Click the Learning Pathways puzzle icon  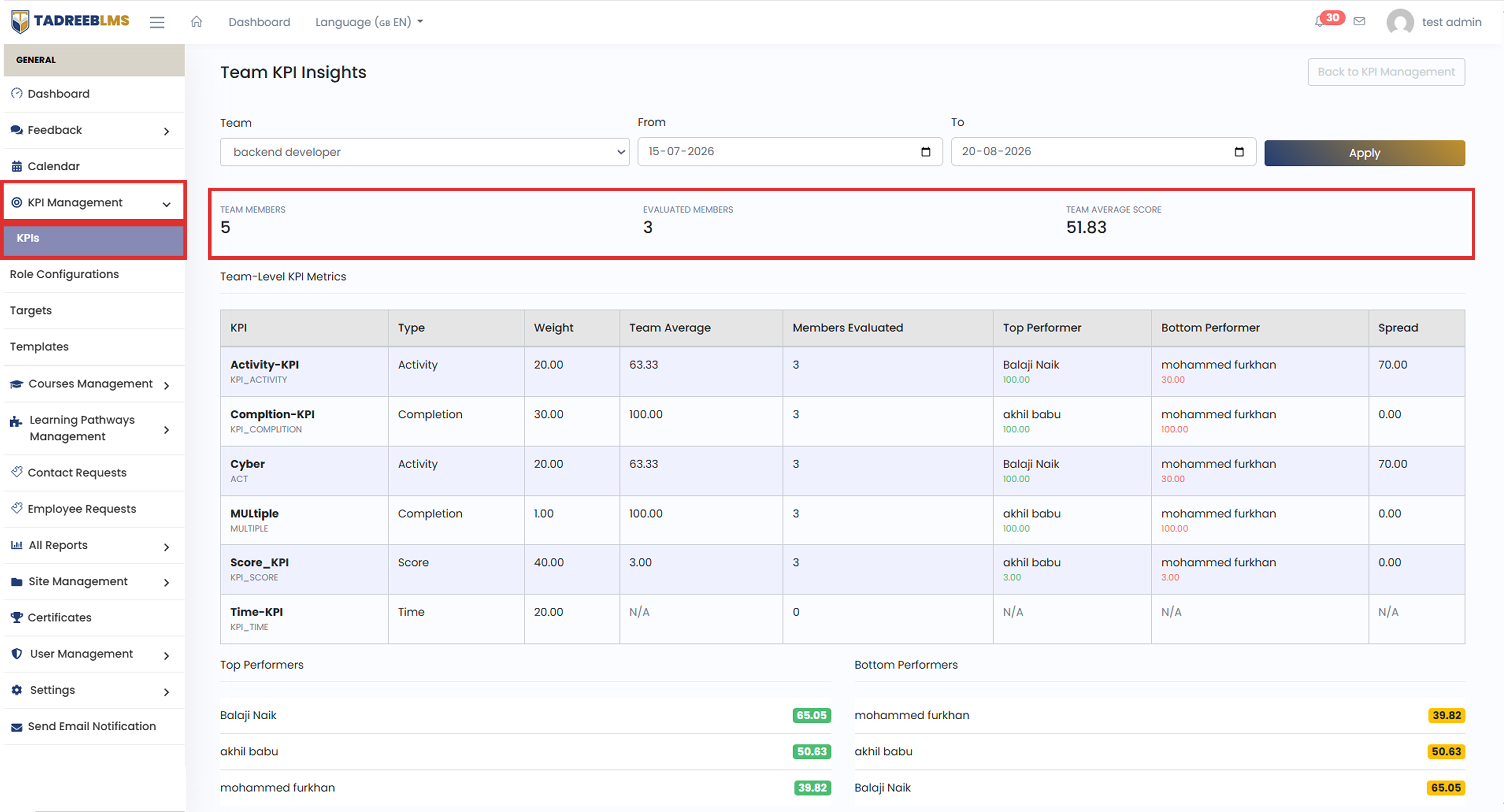point(16,422)
